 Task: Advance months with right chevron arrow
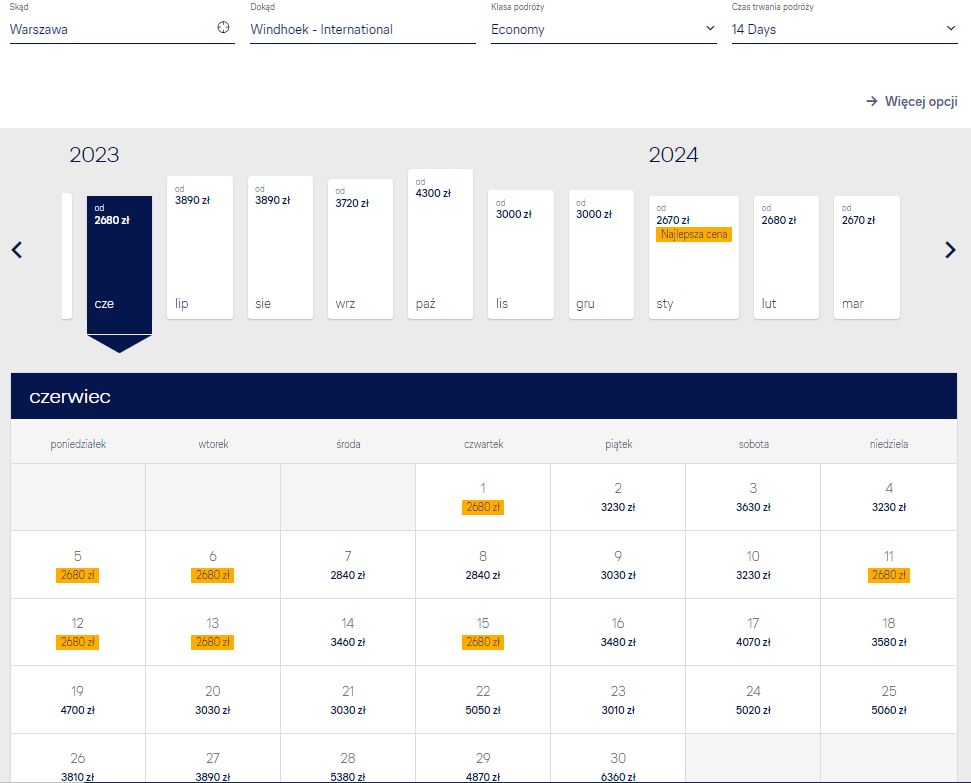[x=951, y=250]
